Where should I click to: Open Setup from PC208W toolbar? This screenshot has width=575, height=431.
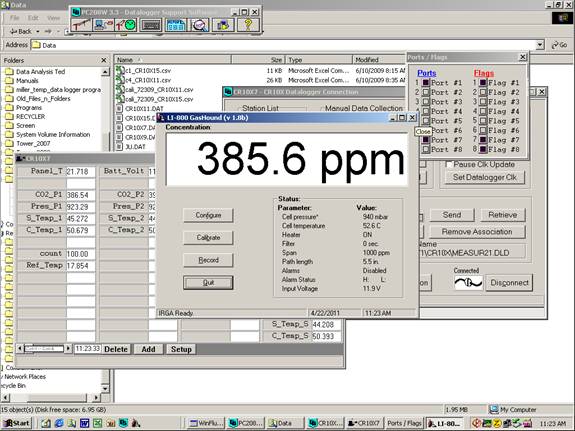pos(81,25)
